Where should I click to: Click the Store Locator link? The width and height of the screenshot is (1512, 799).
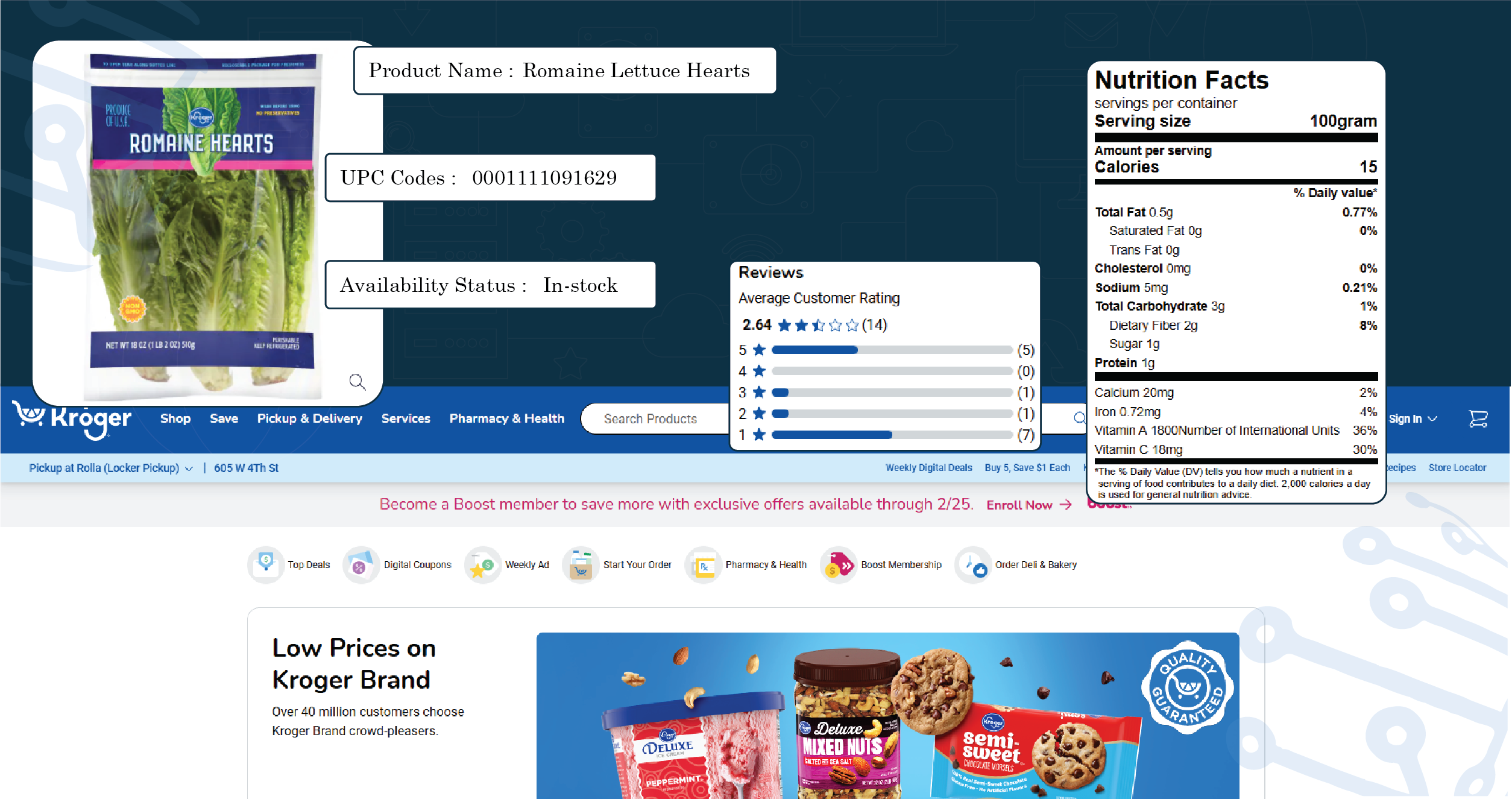click(1457, 468)
